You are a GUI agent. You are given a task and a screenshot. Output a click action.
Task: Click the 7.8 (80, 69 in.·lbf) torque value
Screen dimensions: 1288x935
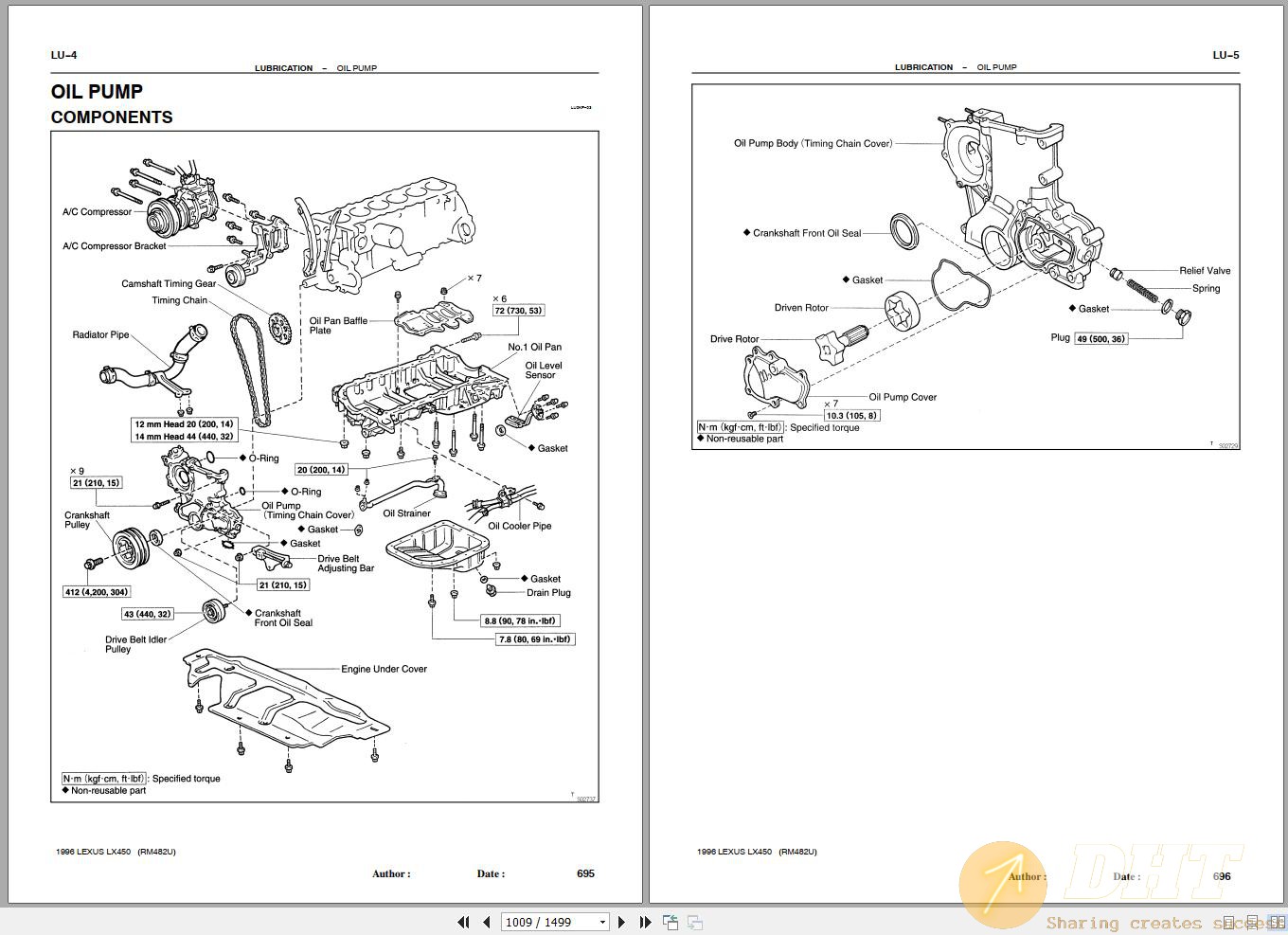[535, 639]
